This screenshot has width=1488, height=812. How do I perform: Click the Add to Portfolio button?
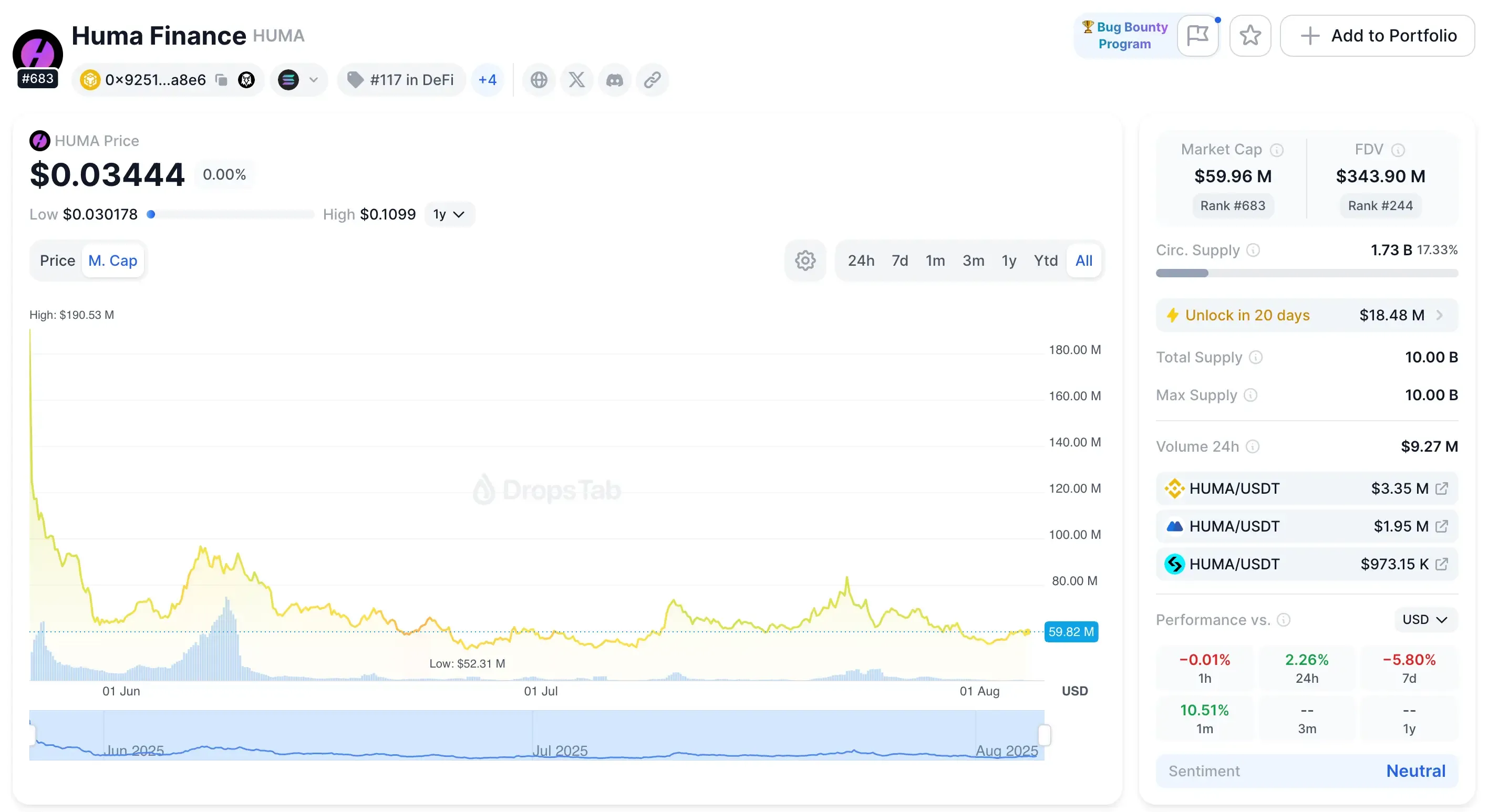tap(1377, 35)
